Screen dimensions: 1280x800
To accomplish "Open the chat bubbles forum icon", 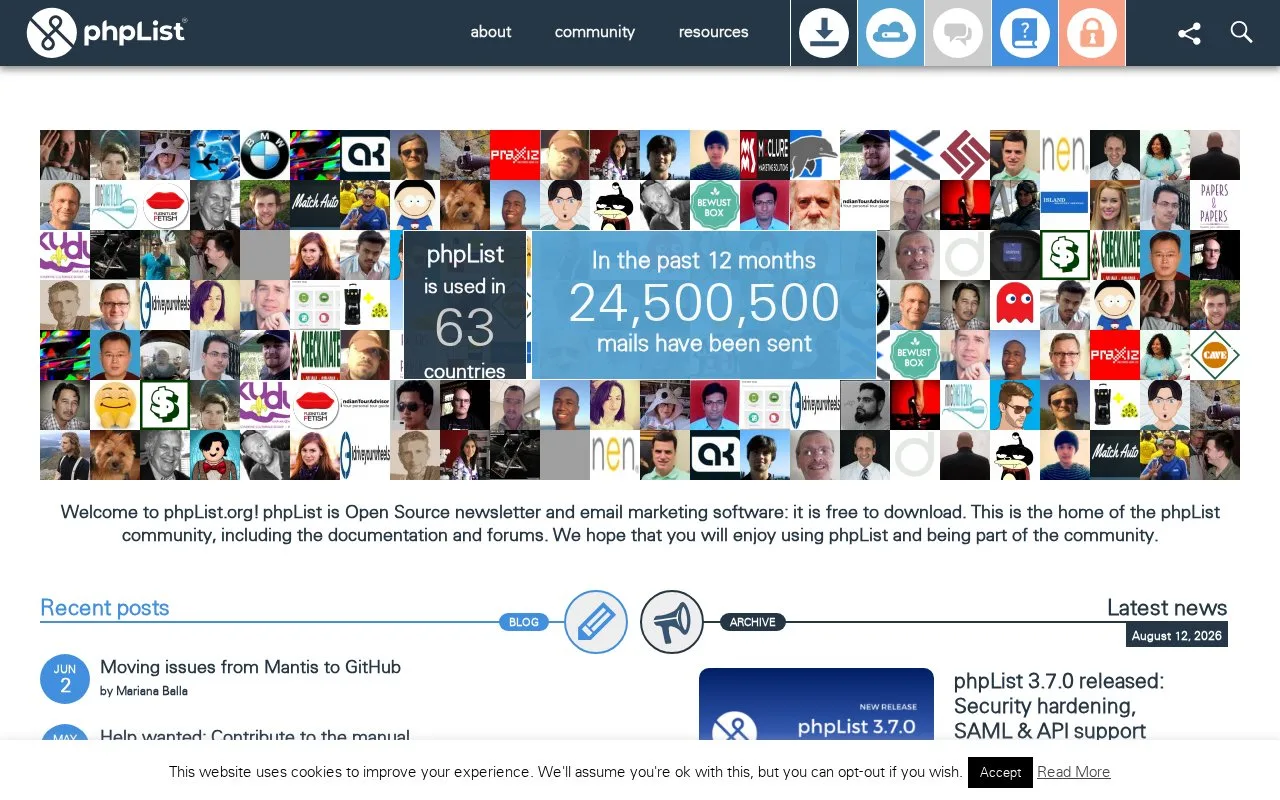I will [958, 33].
